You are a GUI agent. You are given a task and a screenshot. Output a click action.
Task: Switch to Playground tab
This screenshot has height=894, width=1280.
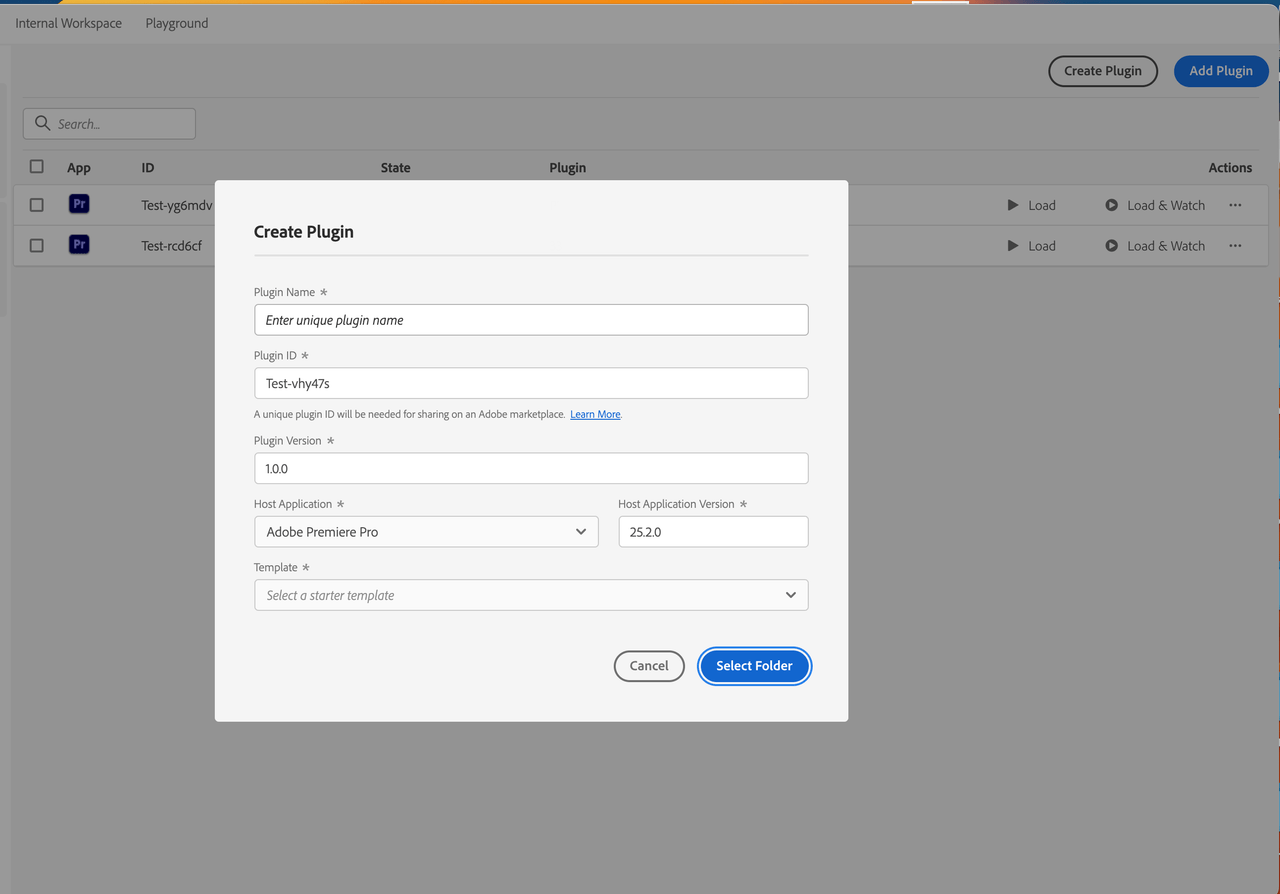(x=177, y=23)
